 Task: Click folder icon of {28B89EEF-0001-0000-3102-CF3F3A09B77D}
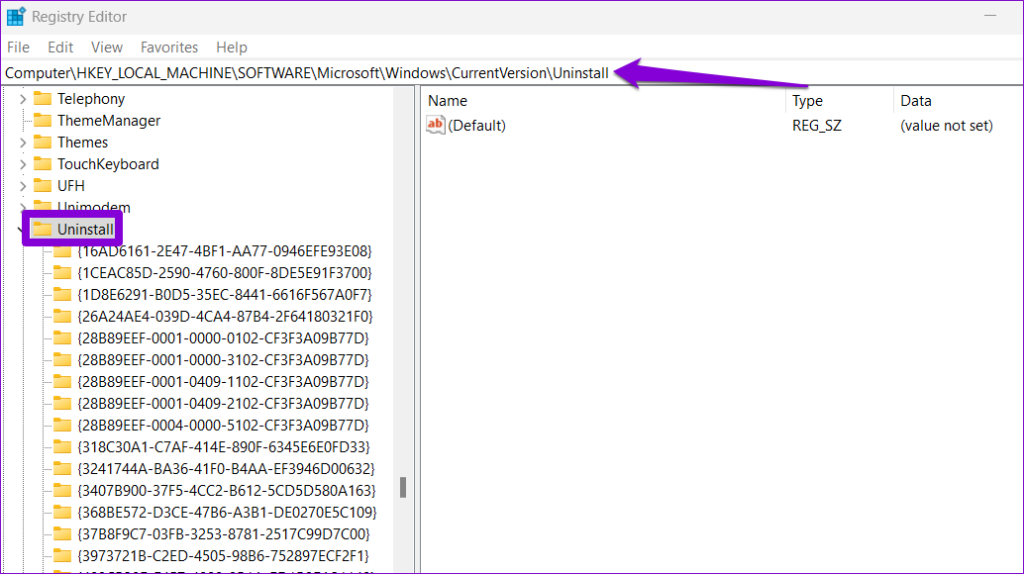point(62,359)
